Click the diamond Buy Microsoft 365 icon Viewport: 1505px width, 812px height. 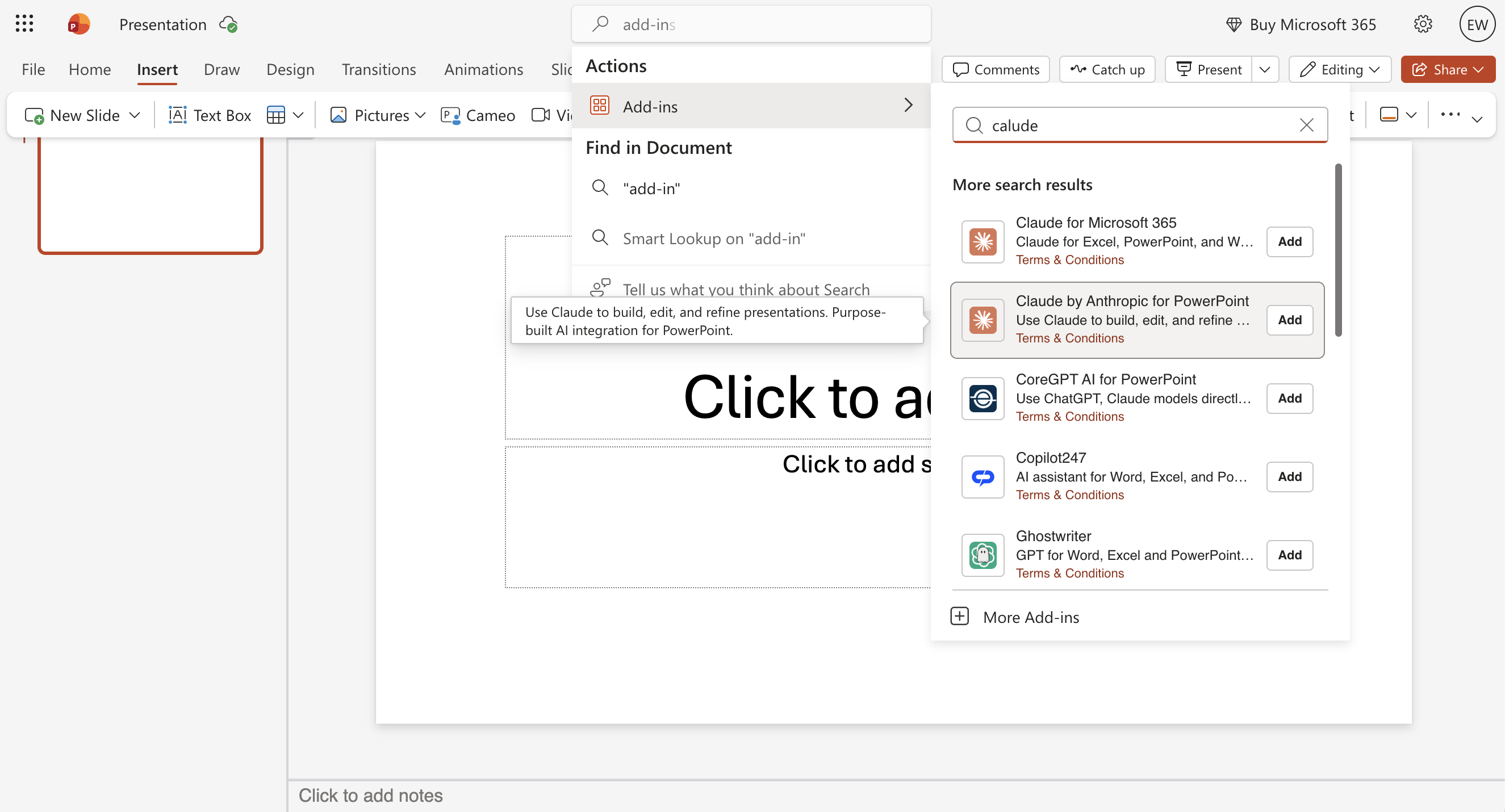click(1234, 24)
